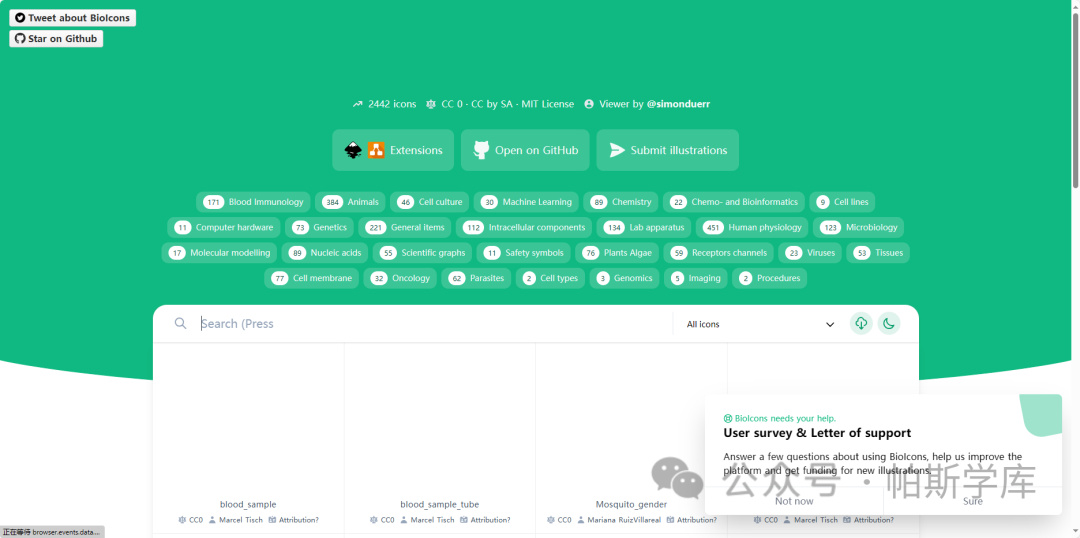Select the Tissues category
This screenshot has width=1080, height=538.
[x=878, y=253]
